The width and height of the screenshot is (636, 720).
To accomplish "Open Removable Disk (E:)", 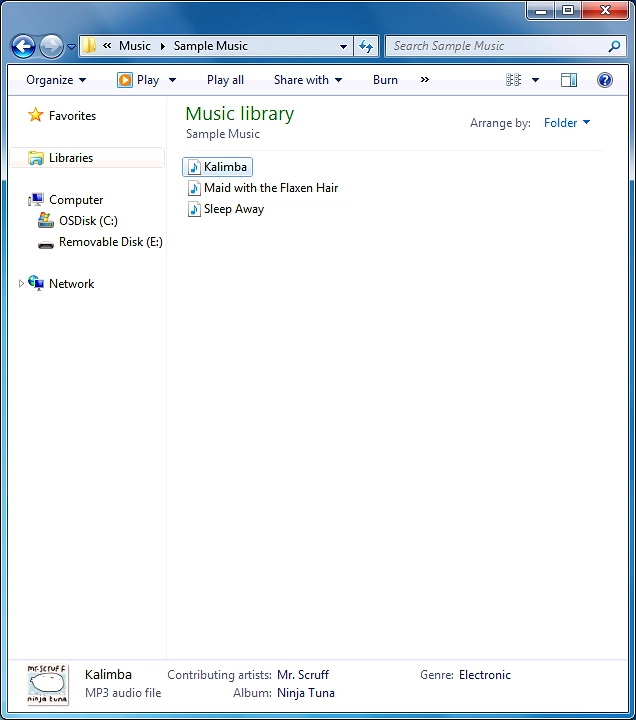I will pyautogui.click(x=111, y=242).
